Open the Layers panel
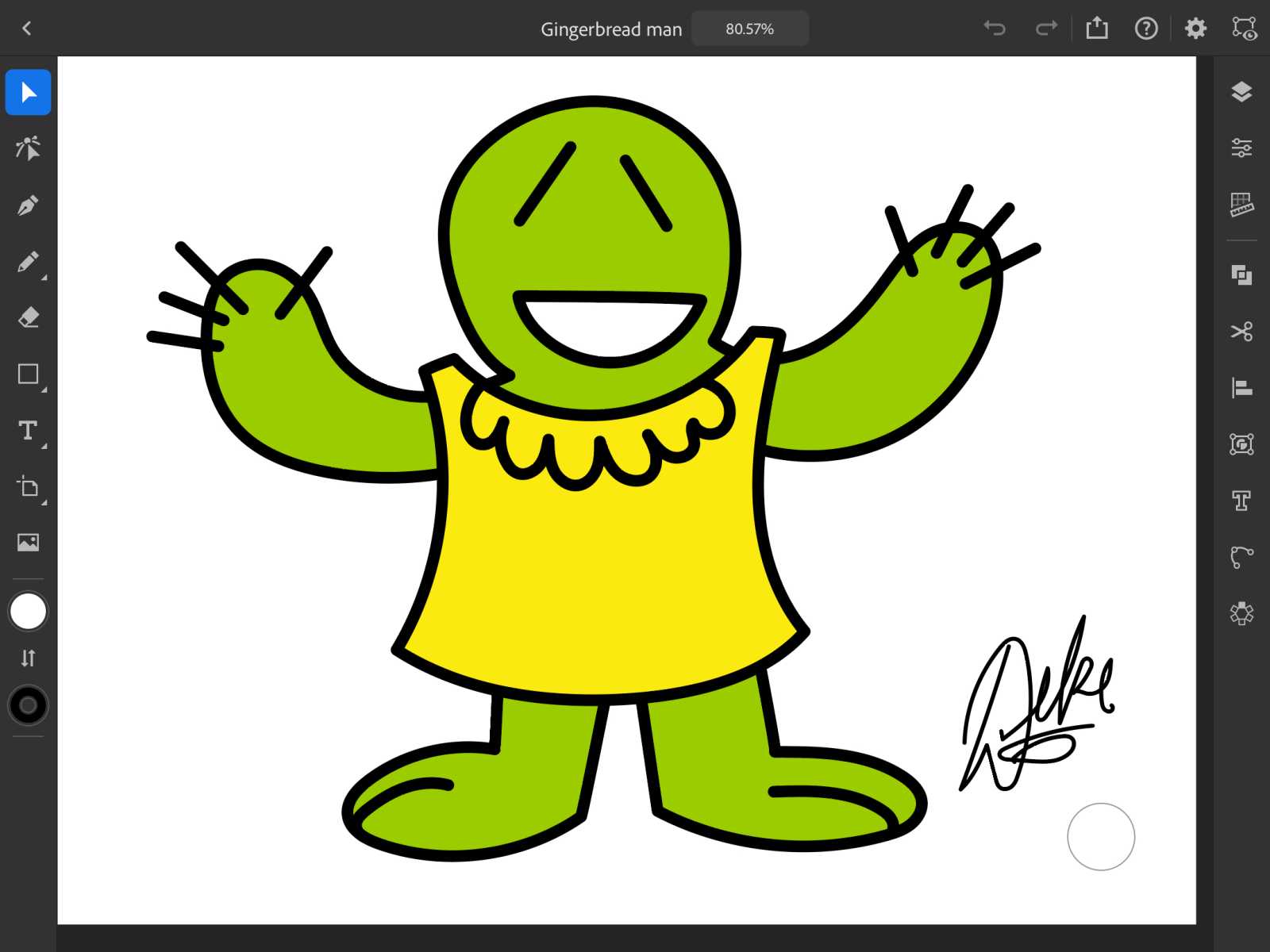Screen dimensions: 1270x952 click(1241, 92)
